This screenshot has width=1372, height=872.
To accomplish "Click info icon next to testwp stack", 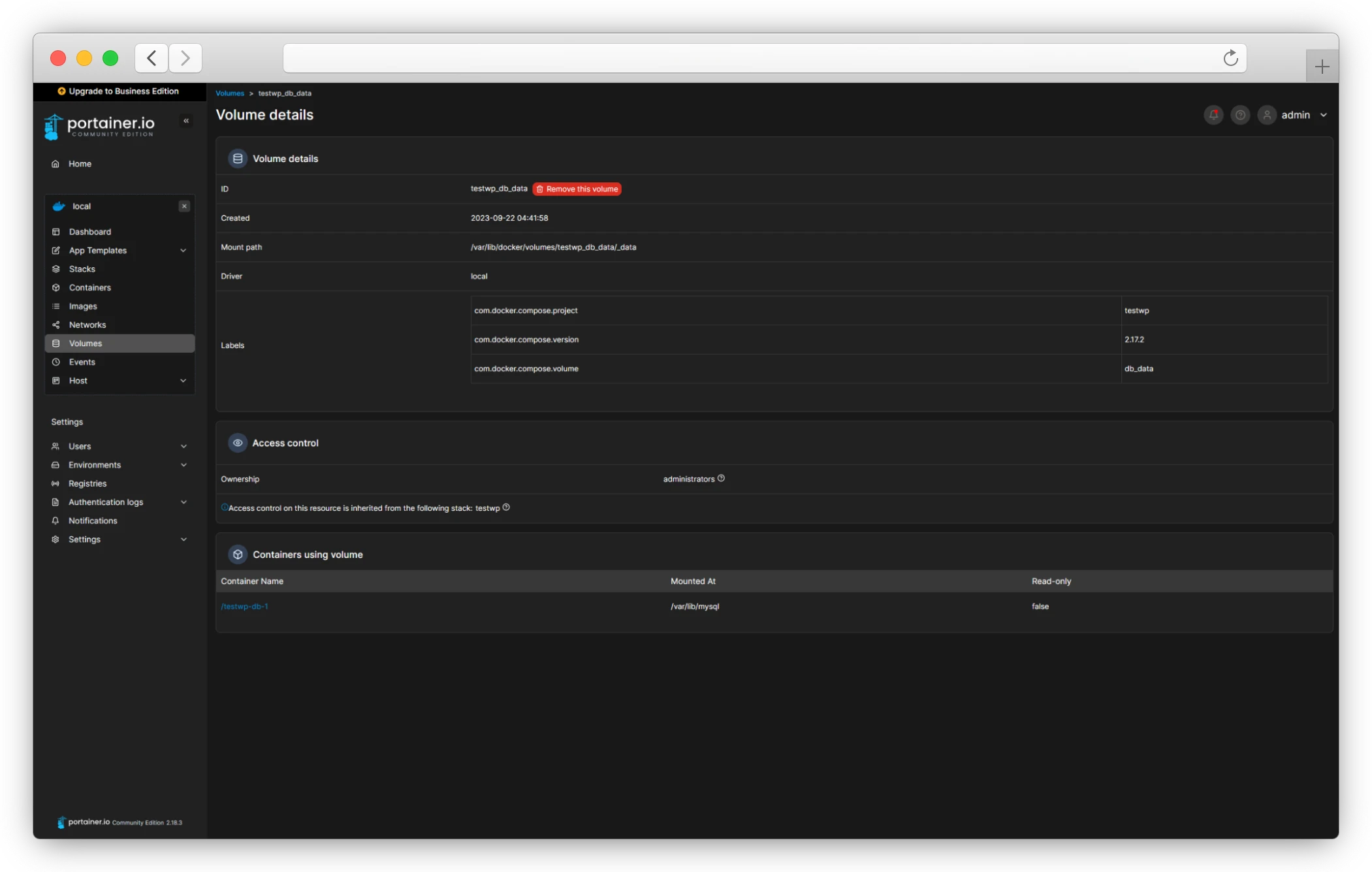I will 506,508.
